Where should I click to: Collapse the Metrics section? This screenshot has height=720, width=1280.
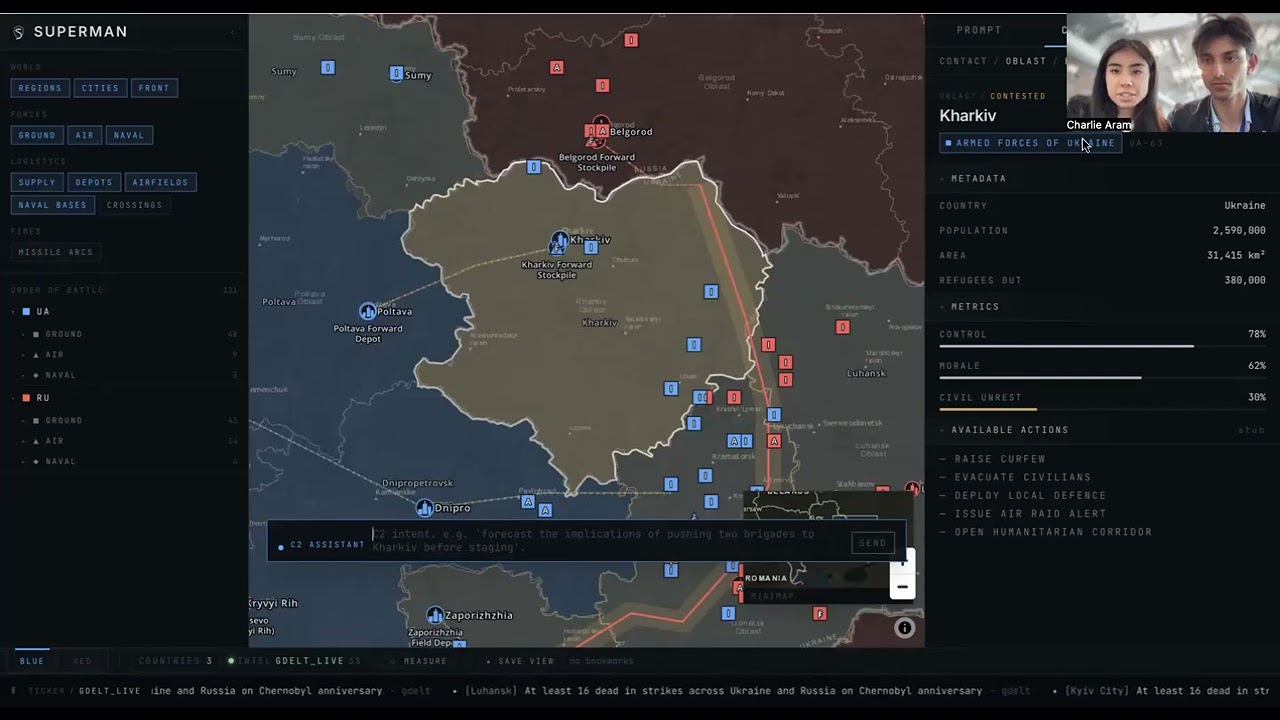click(x=943, y=307)
